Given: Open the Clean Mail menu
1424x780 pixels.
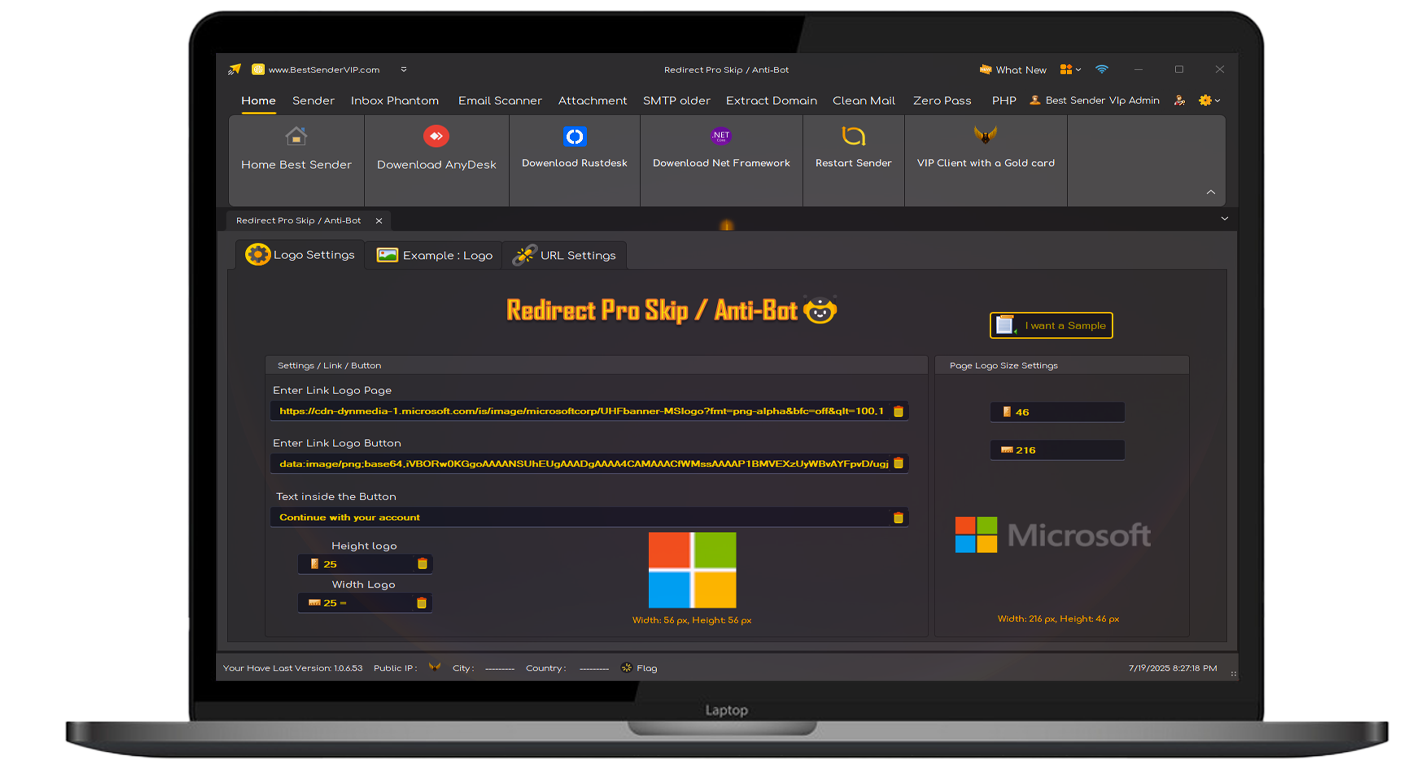Looking at the screenshot, I should (x=864, y=100).
